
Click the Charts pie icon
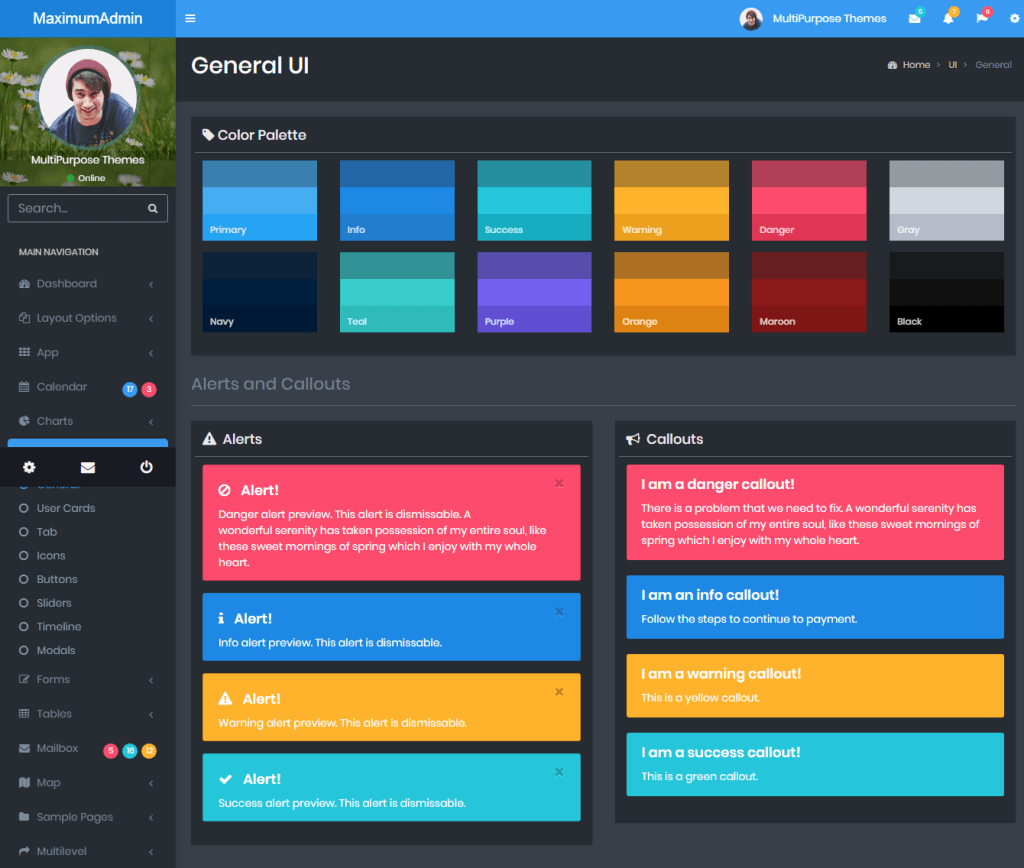(24, 421)
